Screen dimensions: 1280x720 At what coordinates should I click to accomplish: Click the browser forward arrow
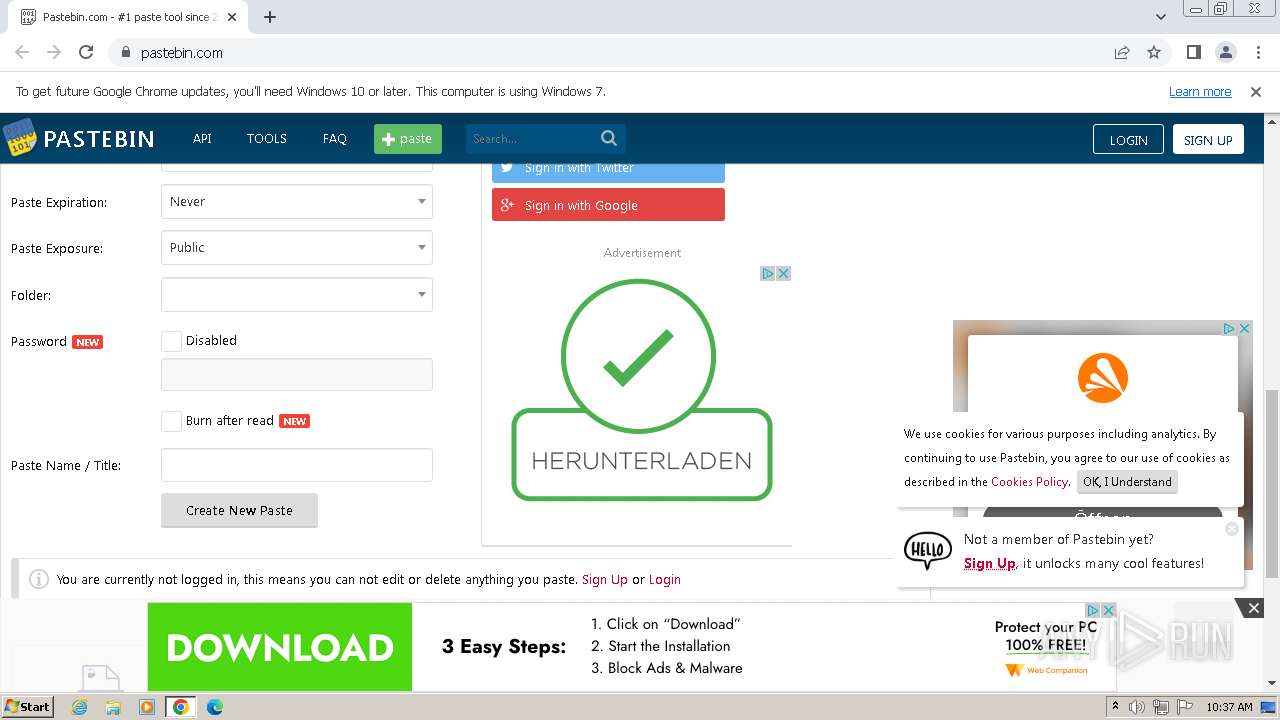pos(54,52)
